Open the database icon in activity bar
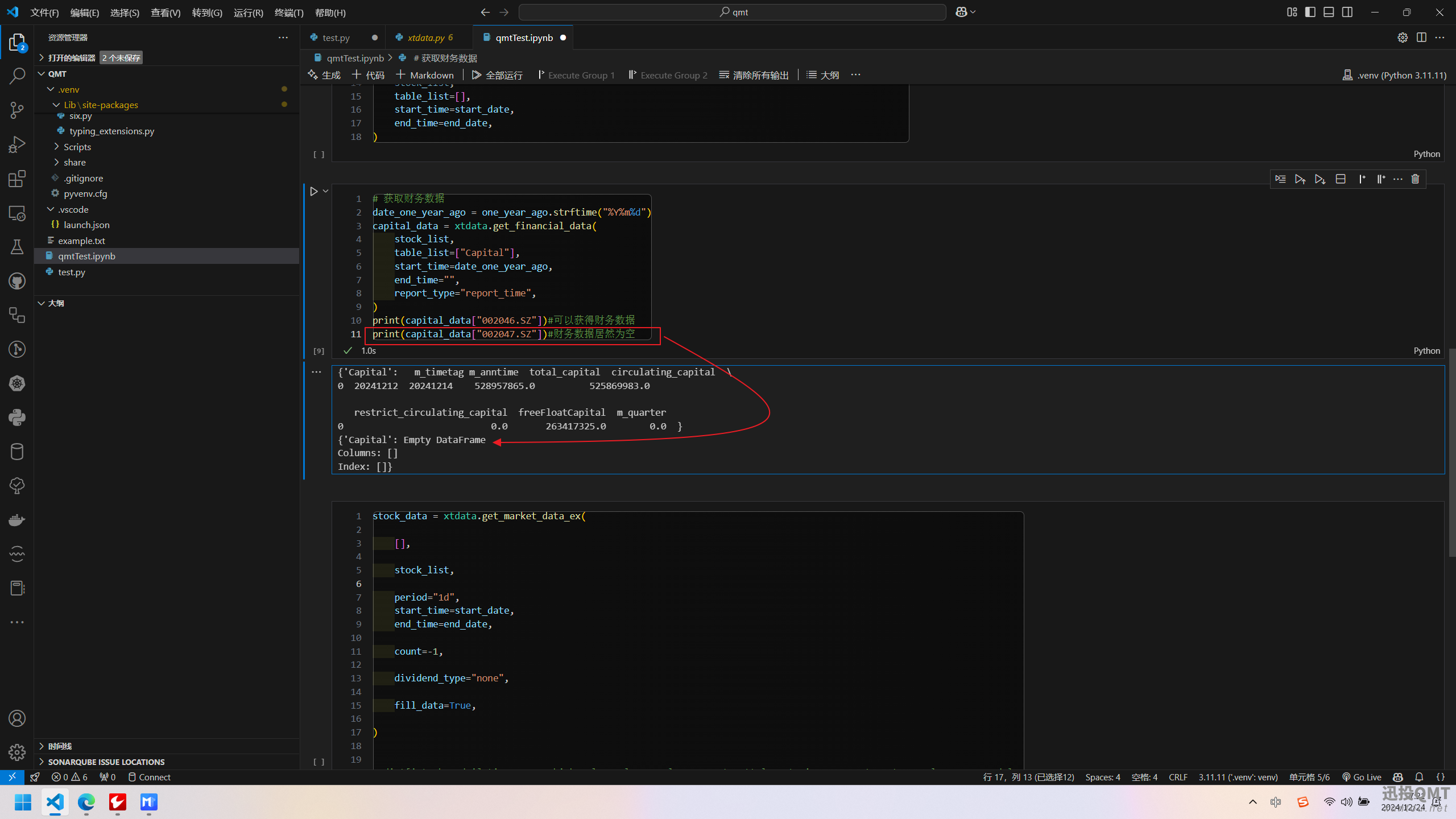This screenshot has width=1456, height=819. click(x=17, y=452)
